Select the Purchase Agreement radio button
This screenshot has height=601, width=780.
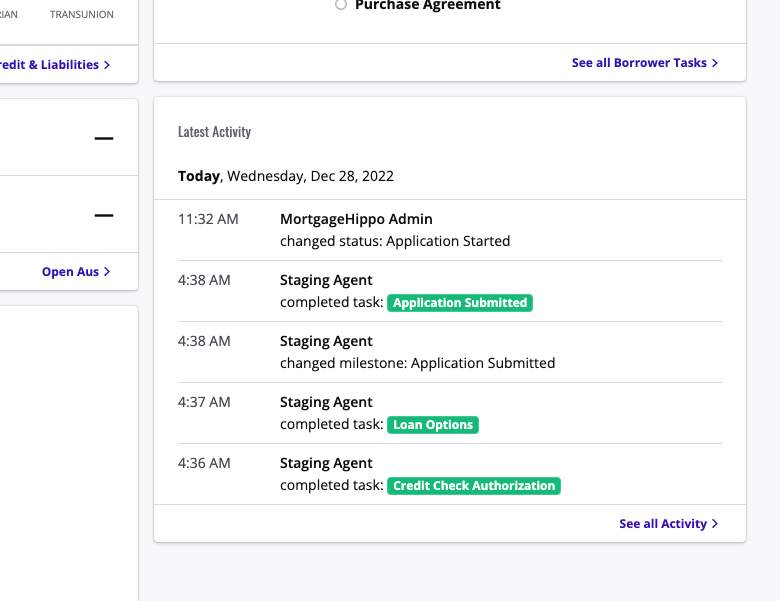[341, 5]
